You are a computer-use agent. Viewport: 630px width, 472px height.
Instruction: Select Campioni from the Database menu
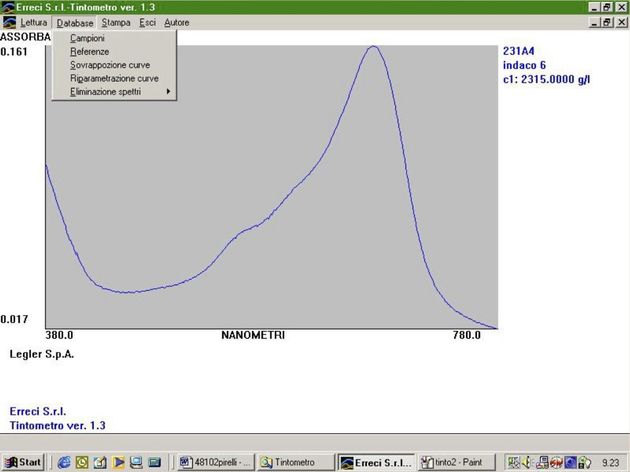(x=87, y=38)
